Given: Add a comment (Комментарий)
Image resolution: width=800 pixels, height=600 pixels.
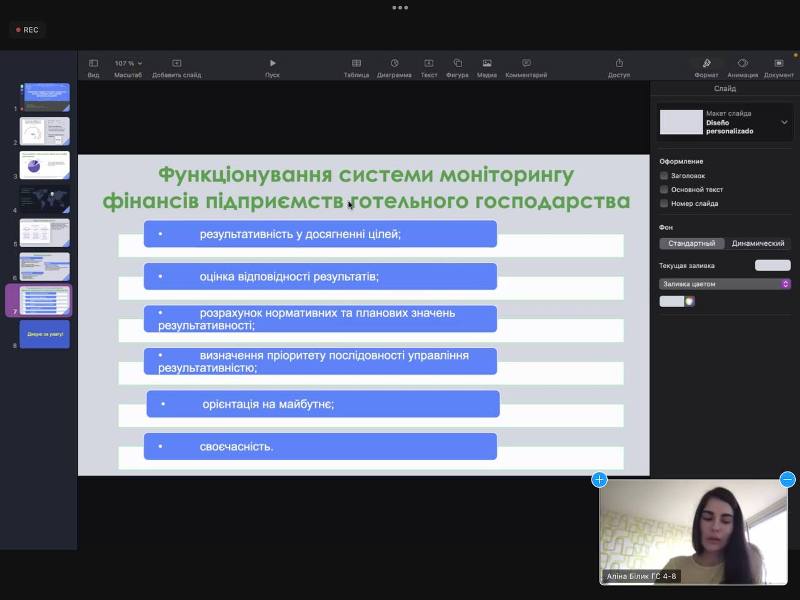Looking at the screenshot, I should [x=526, y=68].
